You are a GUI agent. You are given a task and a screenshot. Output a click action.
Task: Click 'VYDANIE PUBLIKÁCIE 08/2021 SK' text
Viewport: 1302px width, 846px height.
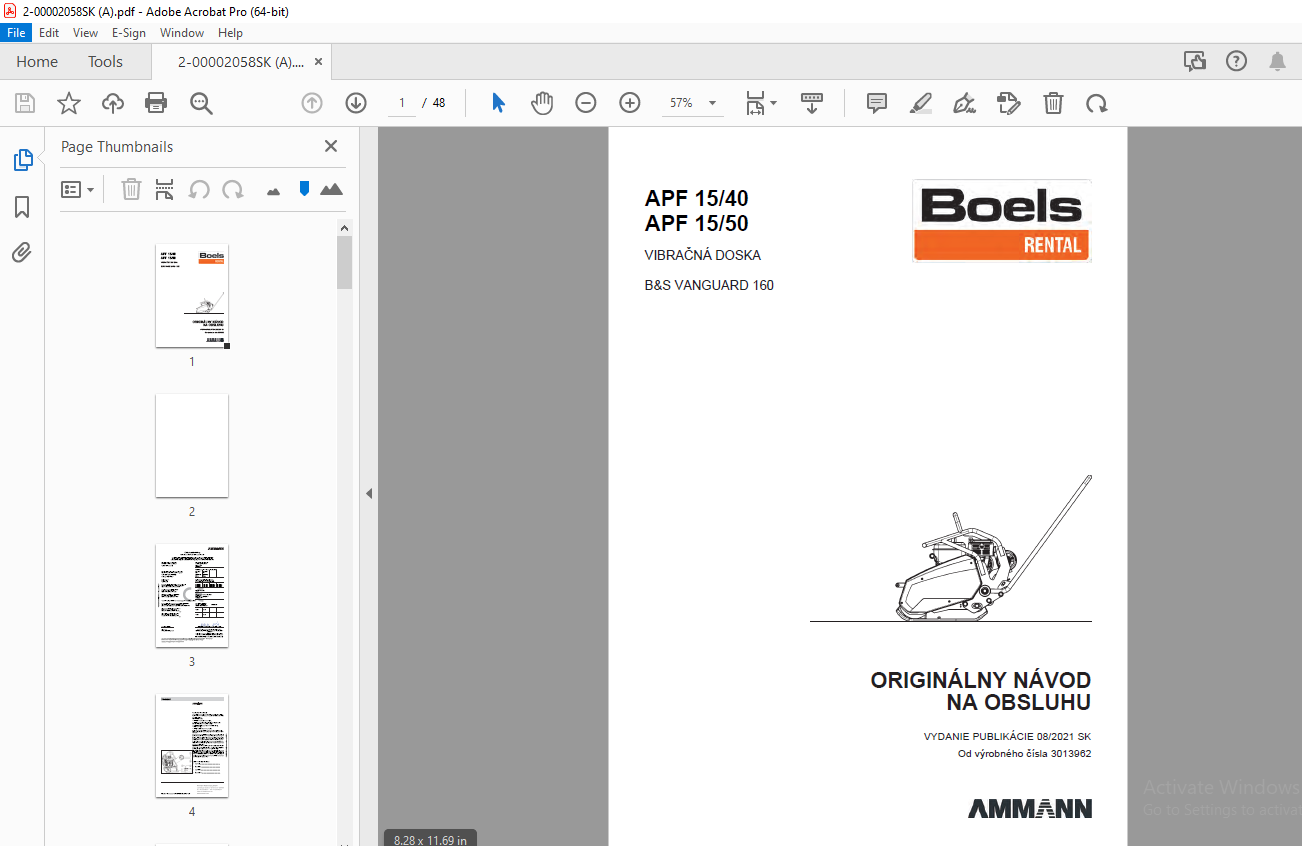[1008, 737]
